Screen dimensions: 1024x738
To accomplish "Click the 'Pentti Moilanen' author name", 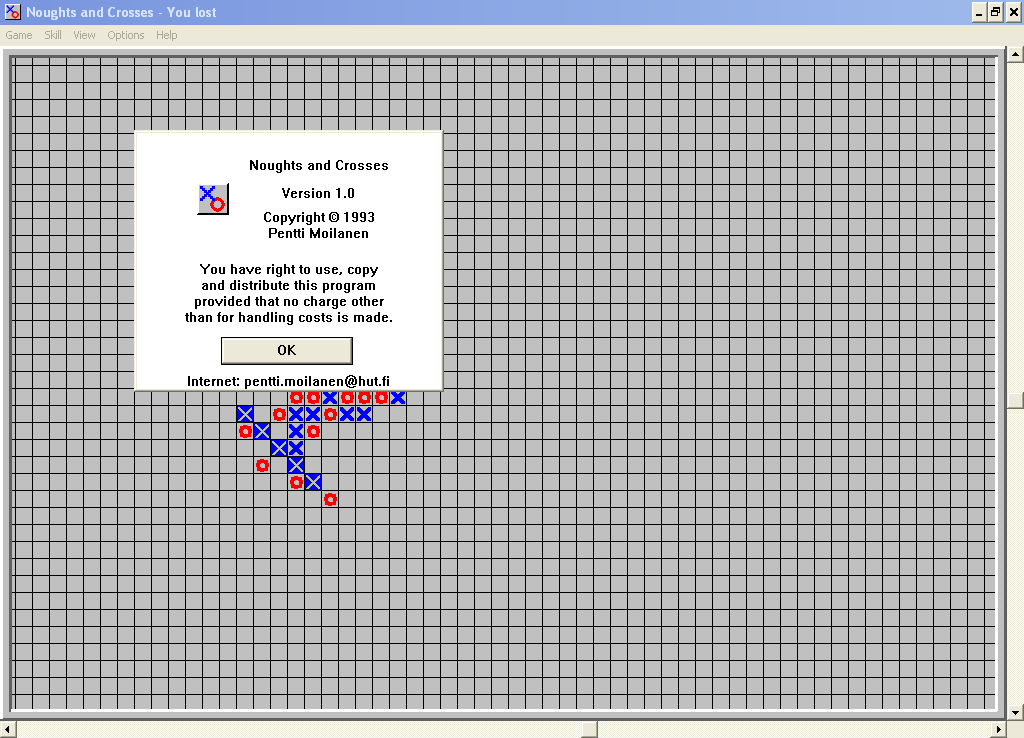I will tap(318, 234).
